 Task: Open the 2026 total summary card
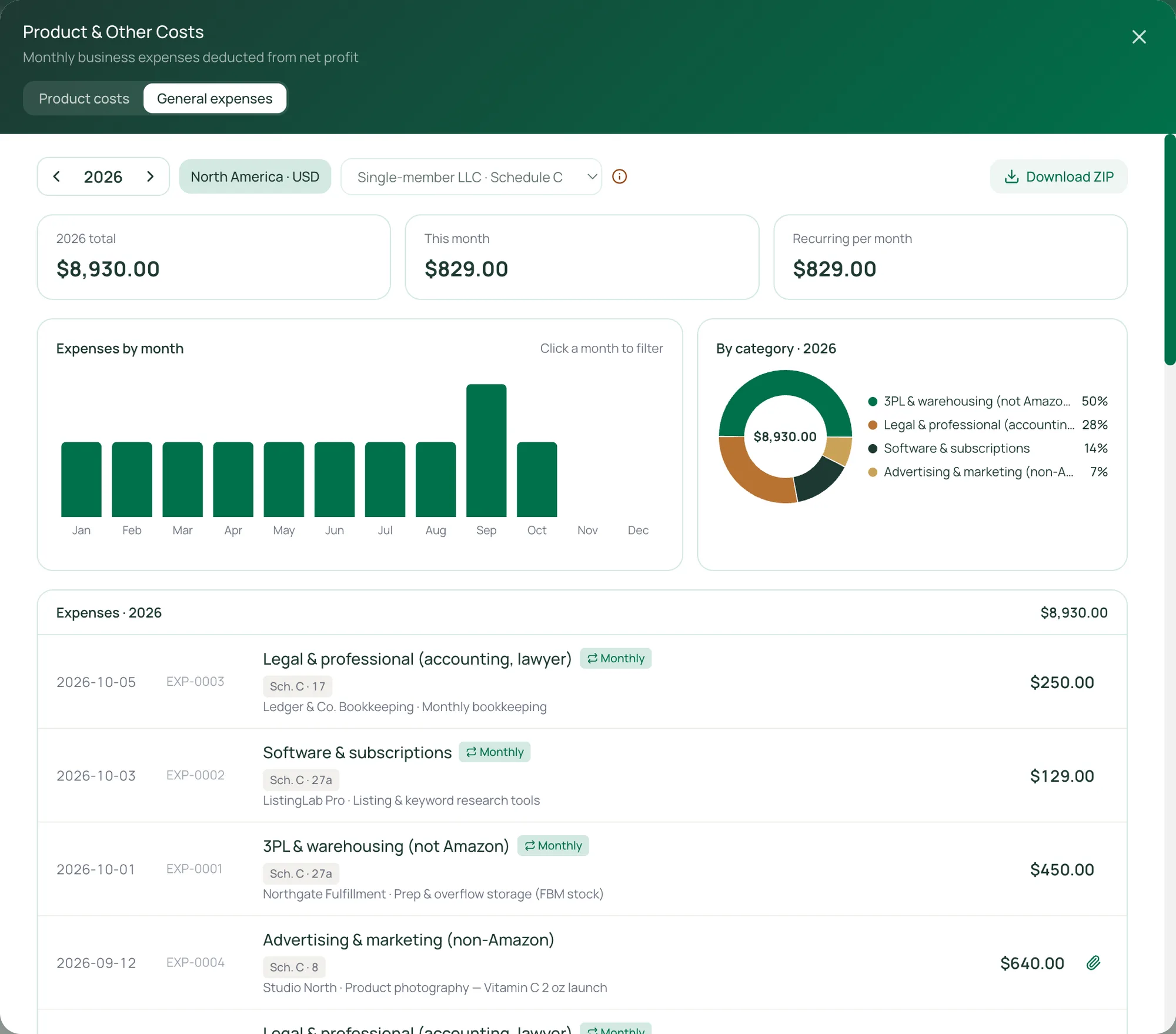click(x=213, y=257)
